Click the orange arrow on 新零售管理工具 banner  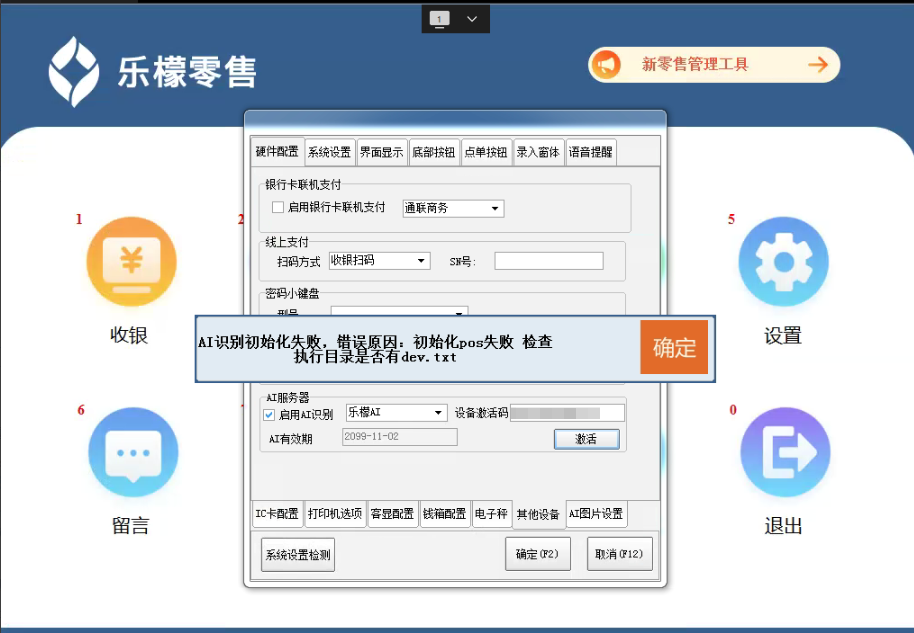(818, 65)
